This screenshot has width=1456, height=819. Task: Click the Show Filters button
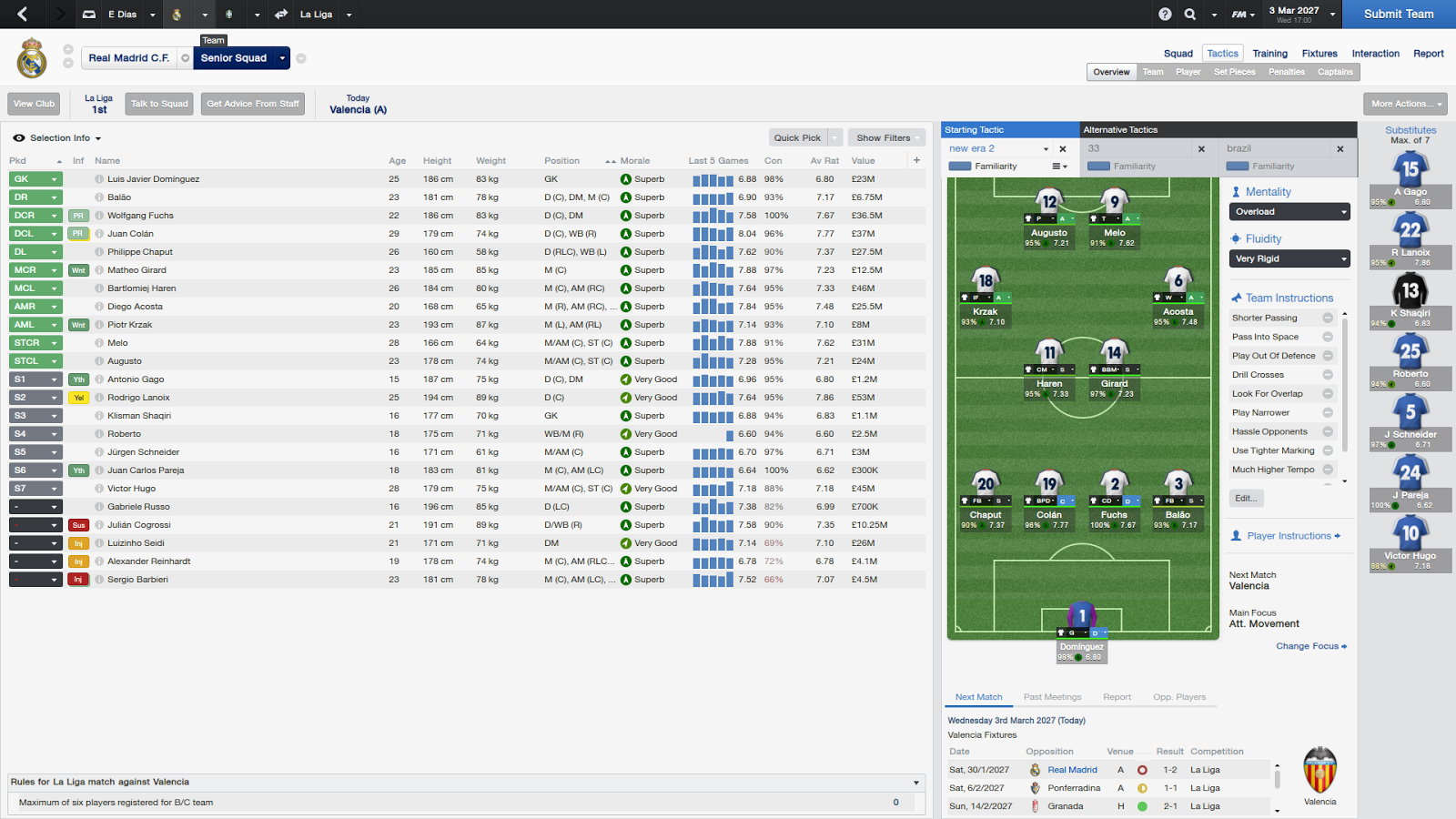point(885,138)
